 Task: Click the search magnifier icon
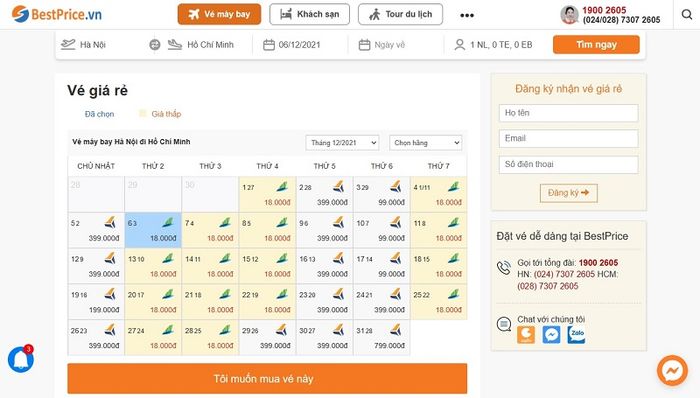tap(687, 14)
